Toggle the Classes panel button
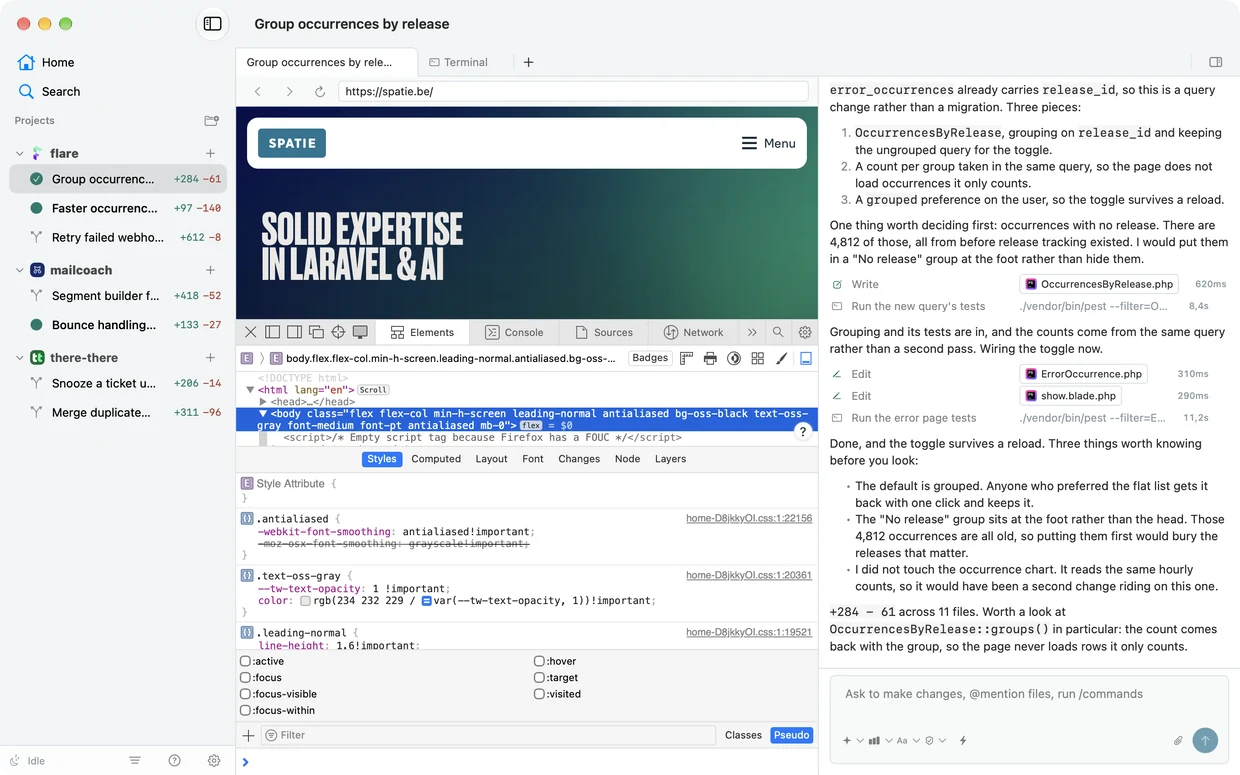 click(743, 735)
